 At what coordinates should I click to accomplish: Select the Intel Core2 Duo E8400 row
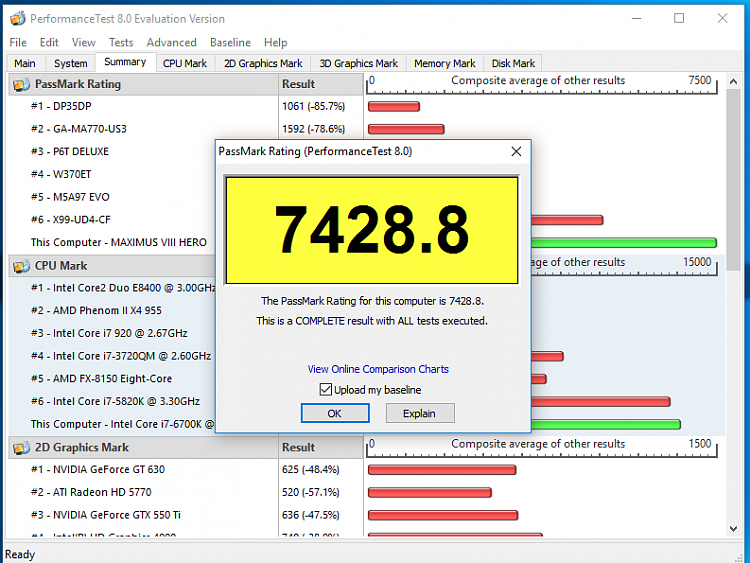(111, 288)
